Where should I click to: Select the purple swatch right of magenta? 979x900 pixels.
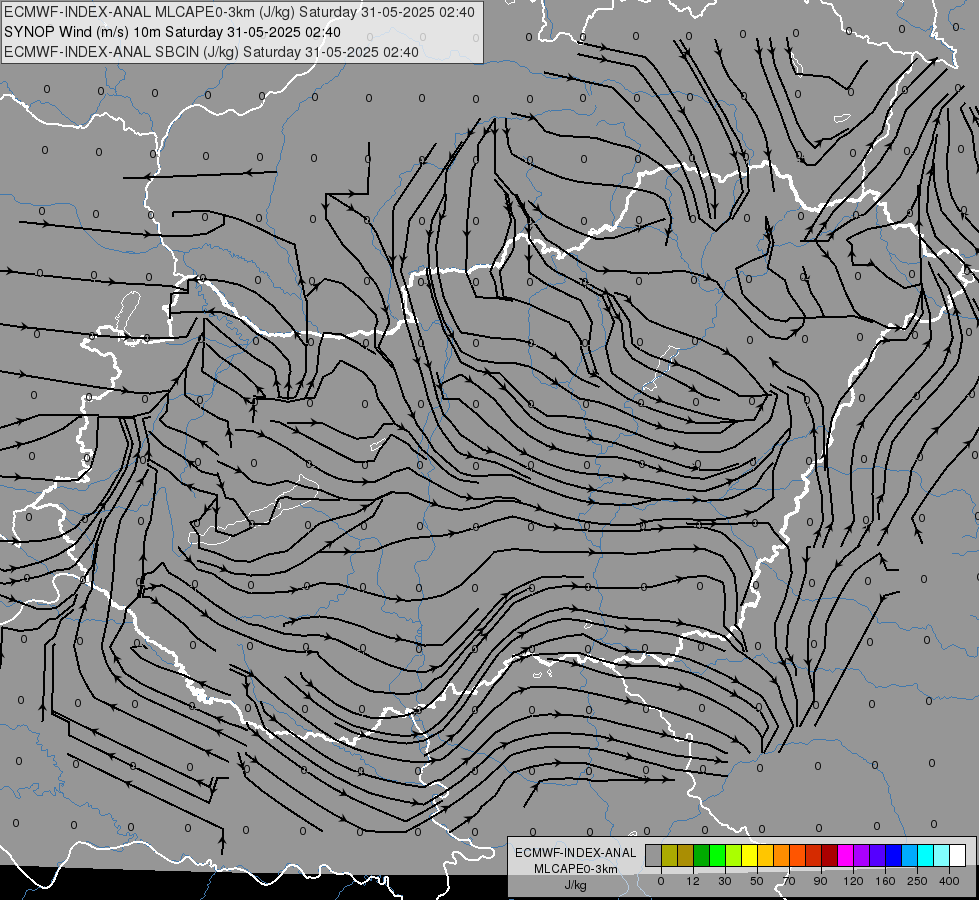click(x=862, y=855)
